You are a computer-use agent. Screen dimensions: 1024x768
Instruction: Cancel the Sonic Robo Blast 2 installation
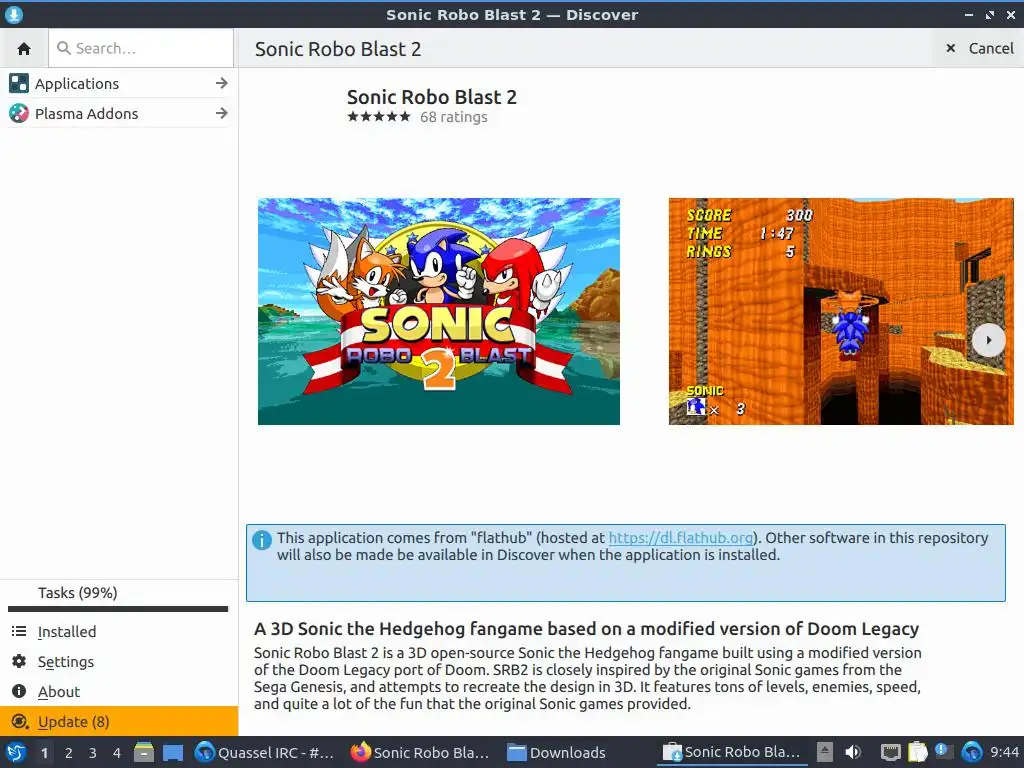click(980, 48)
